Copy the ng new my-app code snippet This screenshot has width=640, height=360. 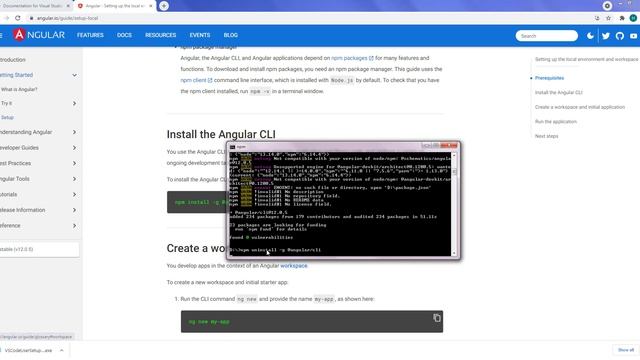coord(437,318)
